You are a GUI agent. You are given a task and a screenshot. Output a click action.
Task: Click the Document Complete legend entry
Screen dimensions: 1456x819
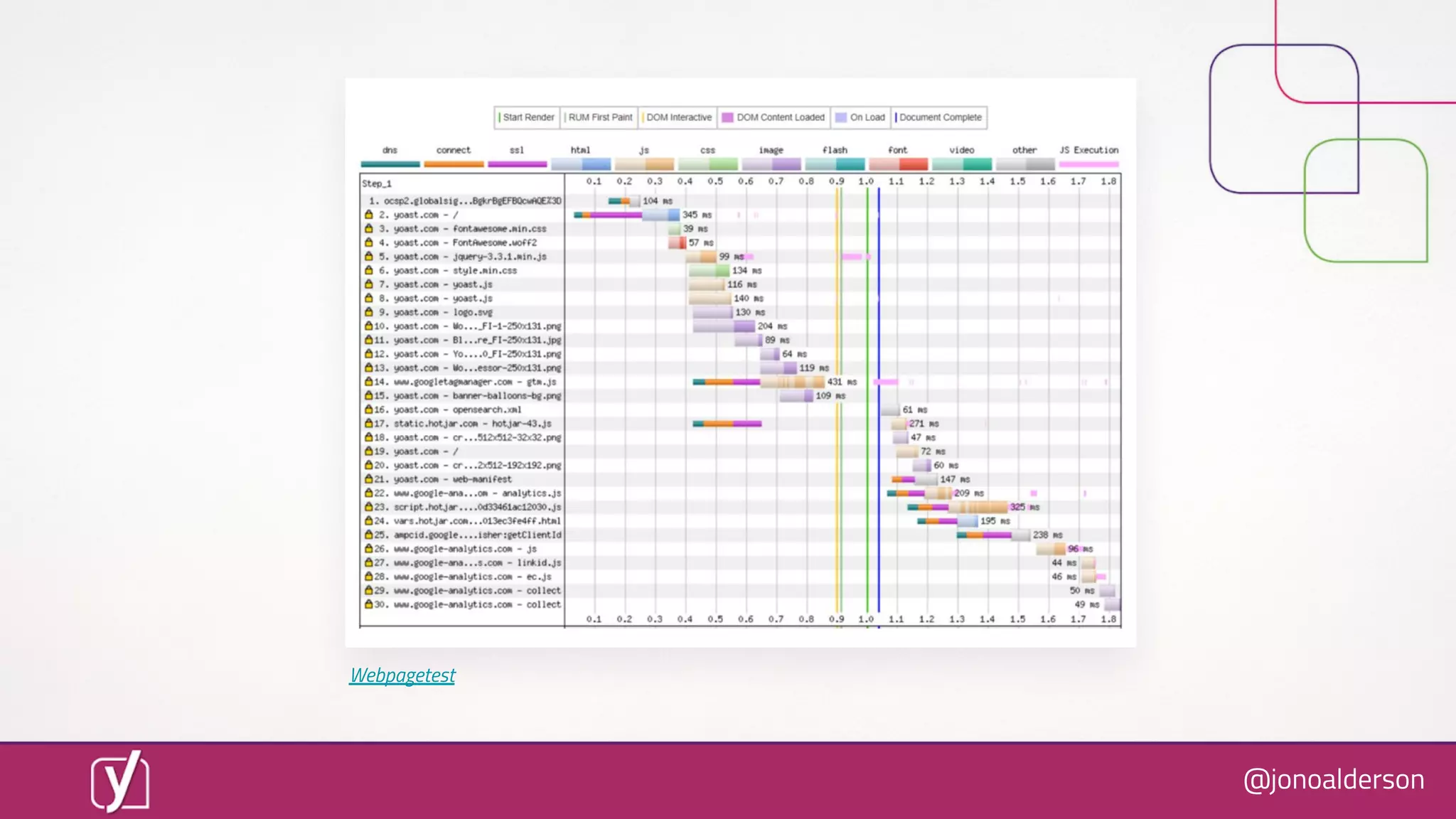click(x=938, y=117)
